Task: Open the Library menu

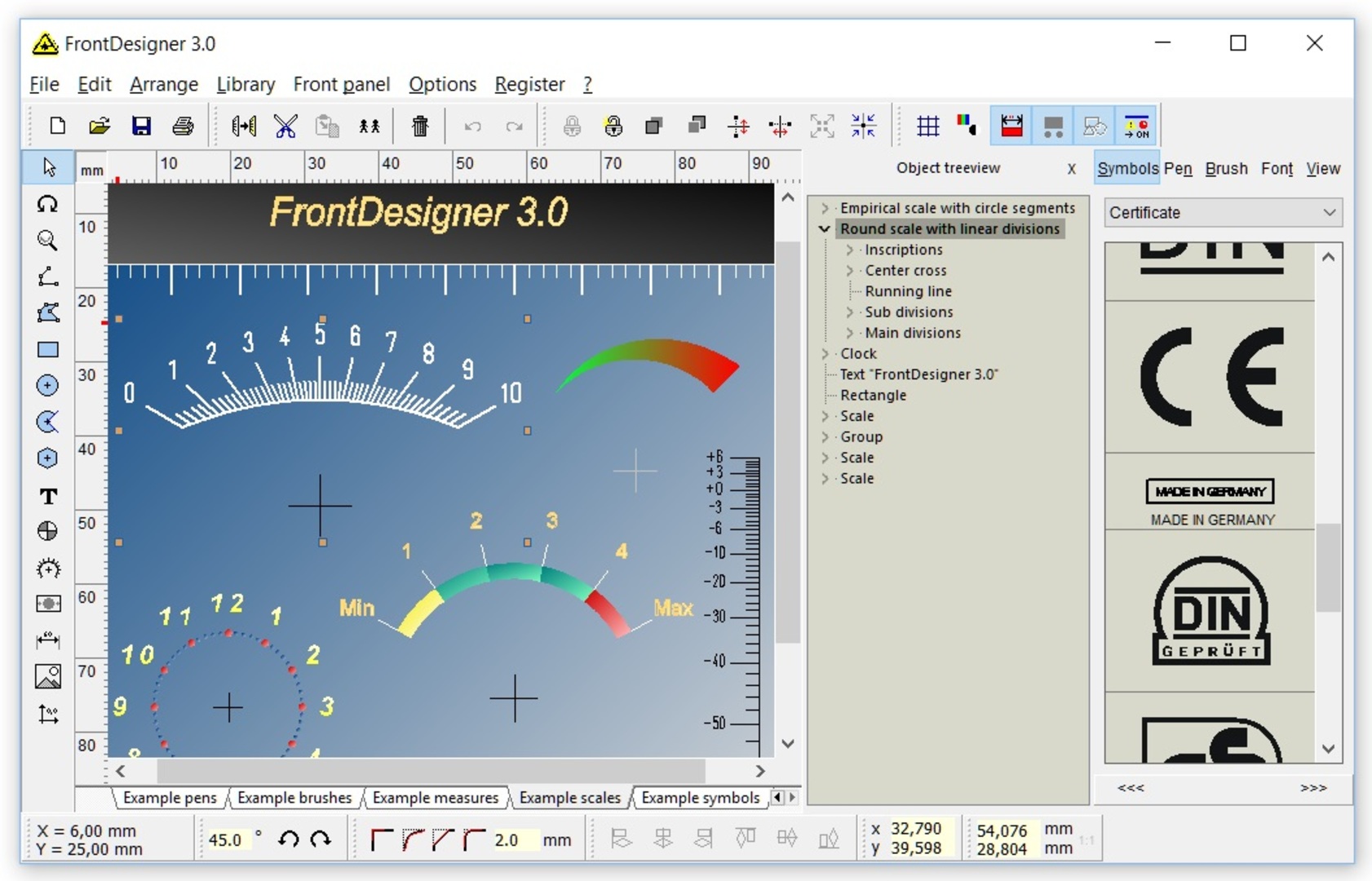Action: [246, 84]
